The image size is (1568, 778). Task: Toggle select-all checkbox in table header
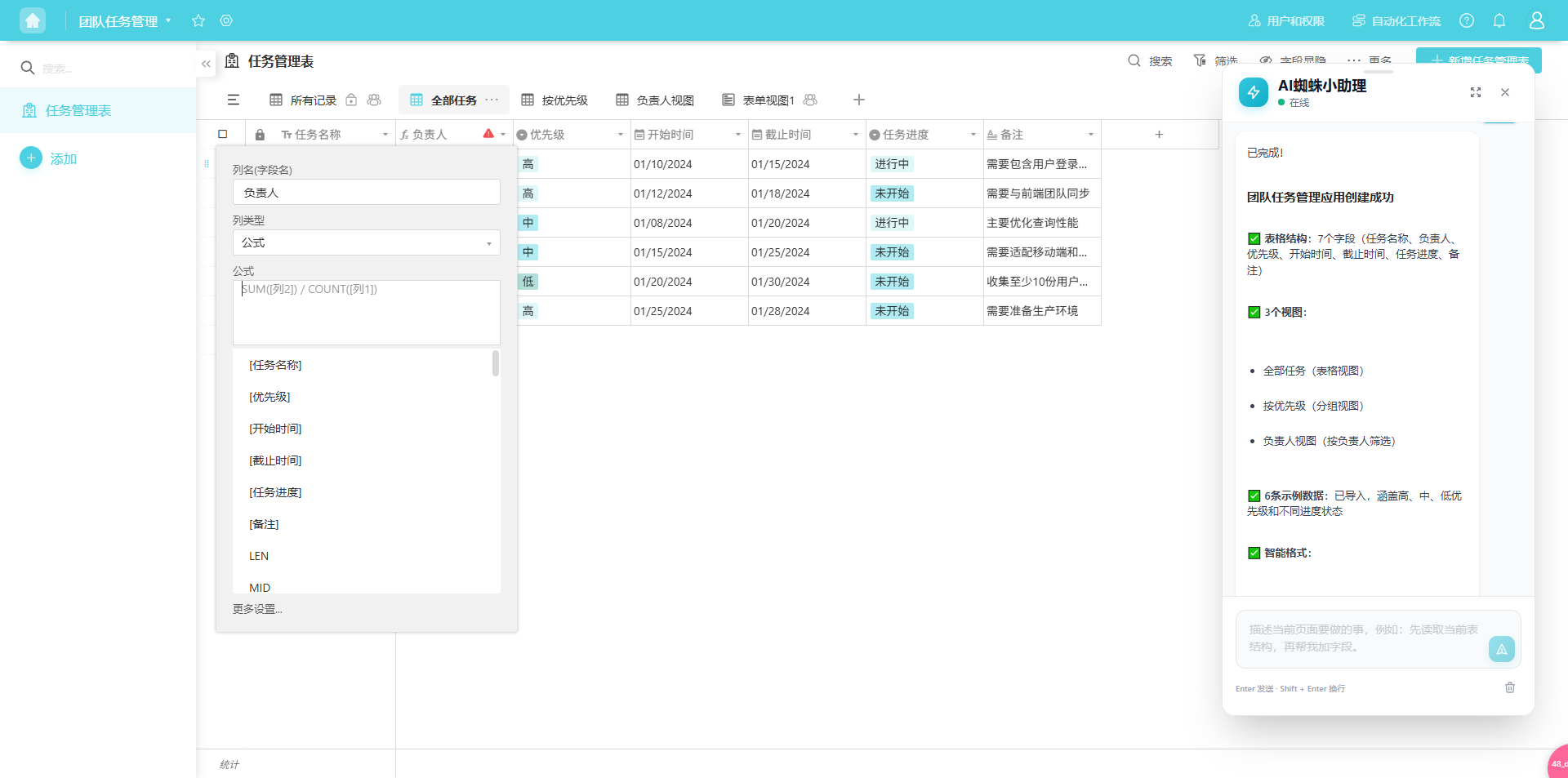point(223,134)
